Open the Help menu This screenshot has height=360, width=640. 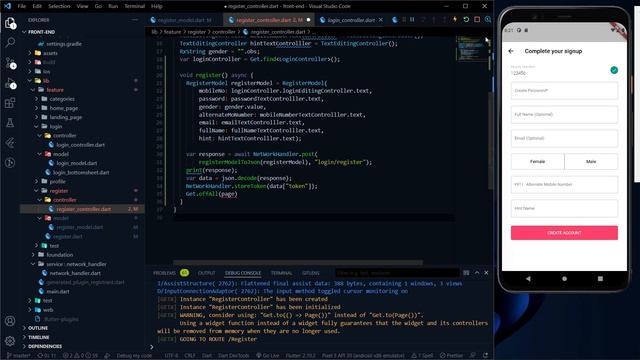157,6
